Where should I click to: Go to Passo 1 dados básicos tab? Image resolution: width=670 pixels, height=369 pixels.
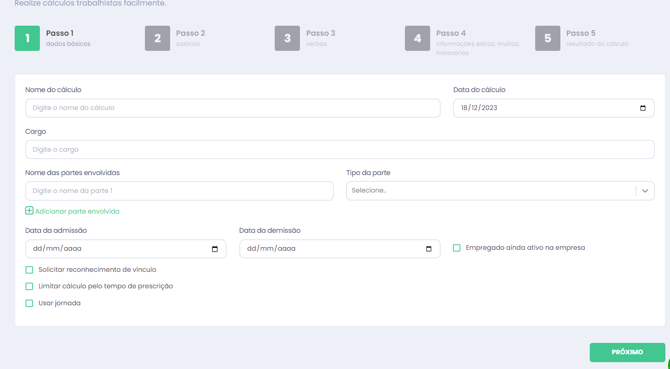pos(53,38)
